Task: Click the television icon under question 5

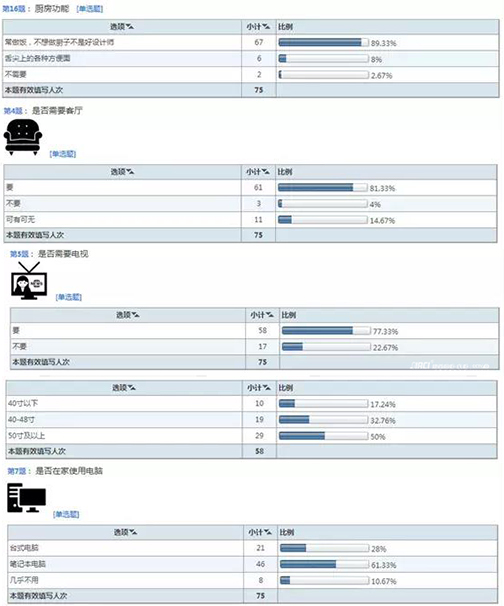Action: coord(29,281)
